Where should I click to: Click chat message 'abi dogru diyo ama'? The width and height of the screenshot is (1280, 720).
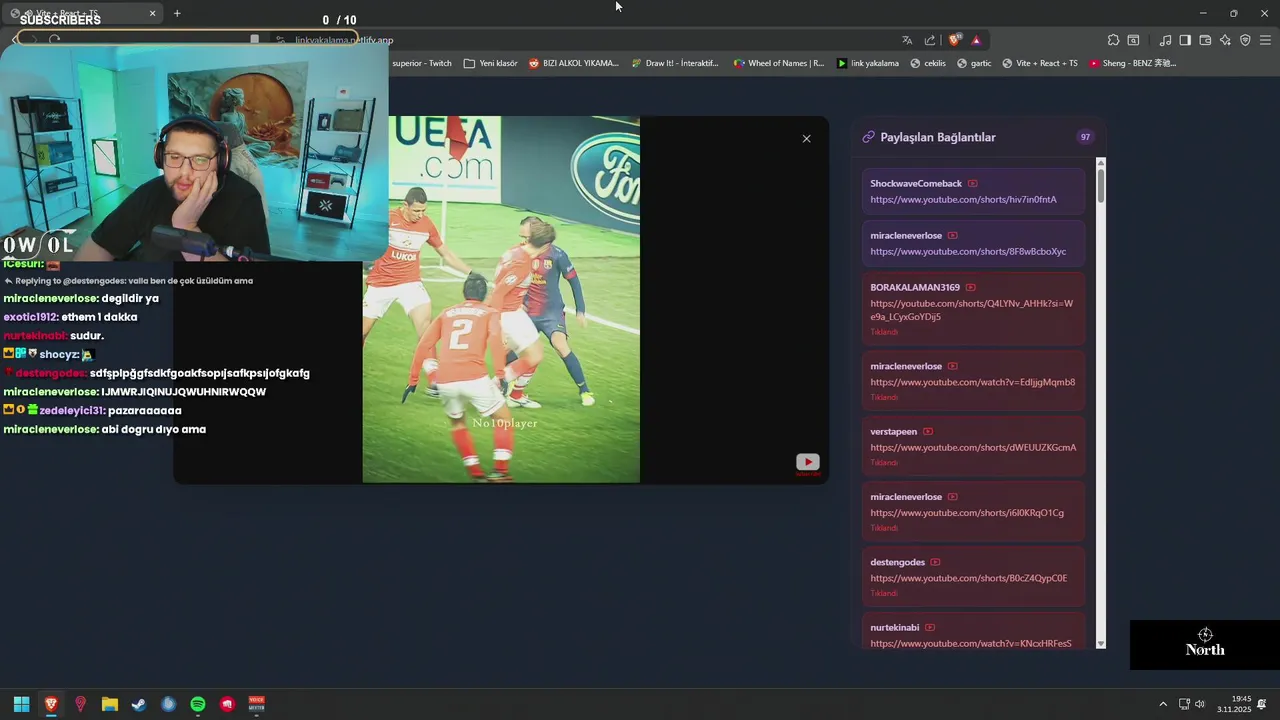tap(154, 429)
